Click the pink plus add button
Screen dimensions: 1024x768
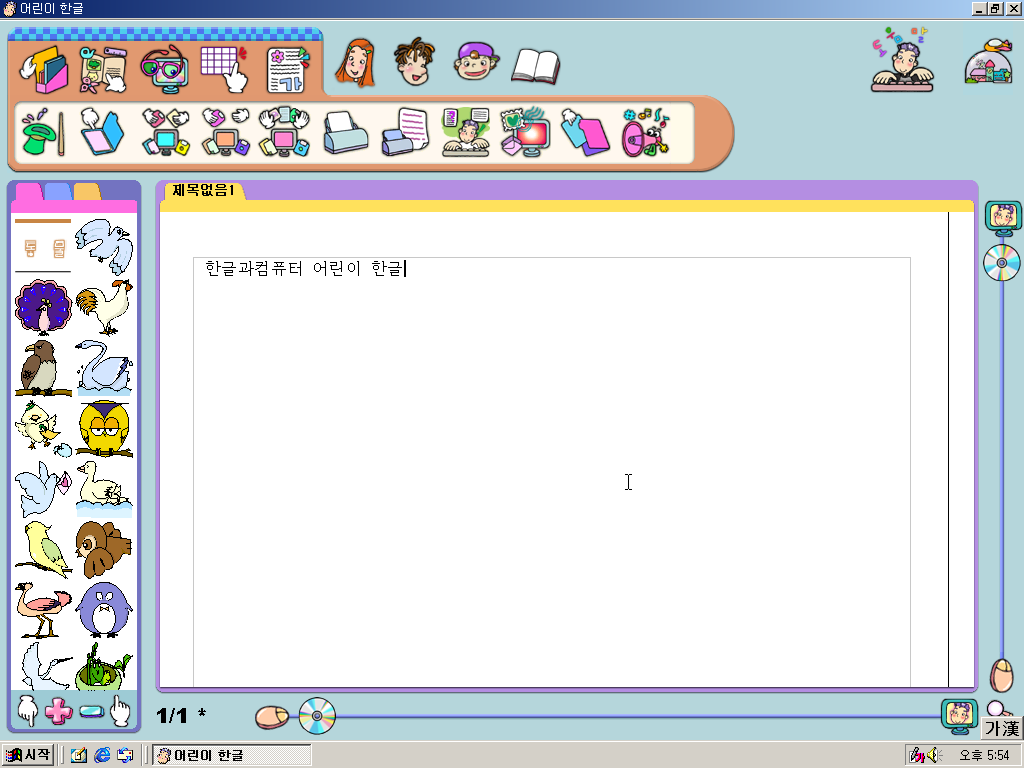(x=58, y=711)
